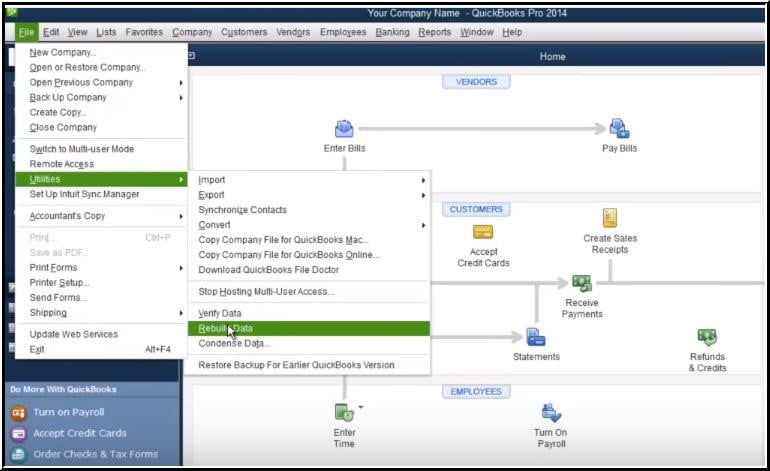Click Order Checks & Tax Forms sidebar icon
Viewport: 770px width, 471px height.
pyautogui.click(x=19, y=455)
